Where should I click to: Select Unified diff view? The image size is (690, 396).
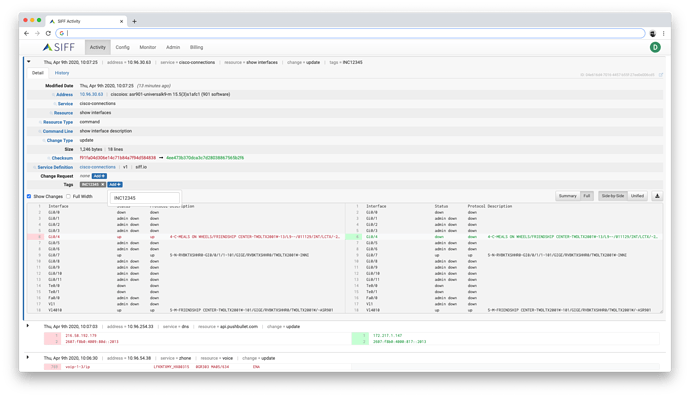pyautogui.click(x=637, y=196)
